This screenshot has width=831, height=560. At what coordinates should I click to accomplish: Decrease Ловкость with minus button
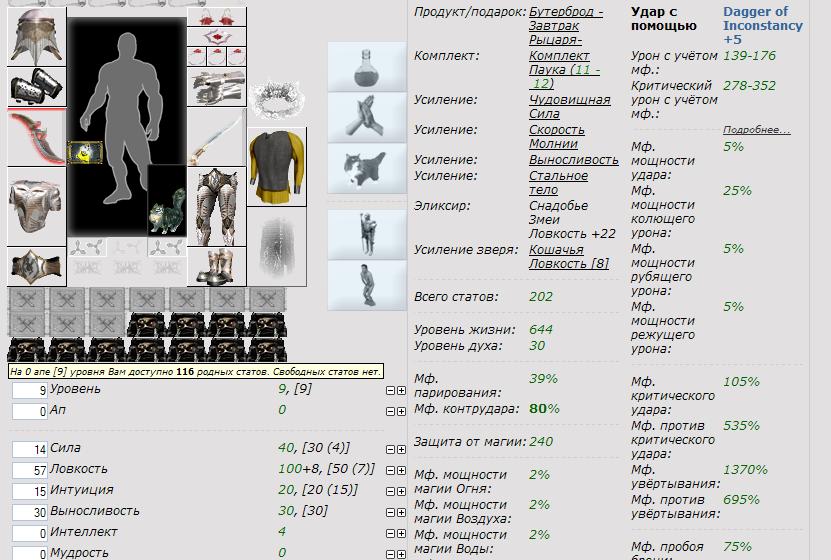pyautogui.click(x=390, y=470)
